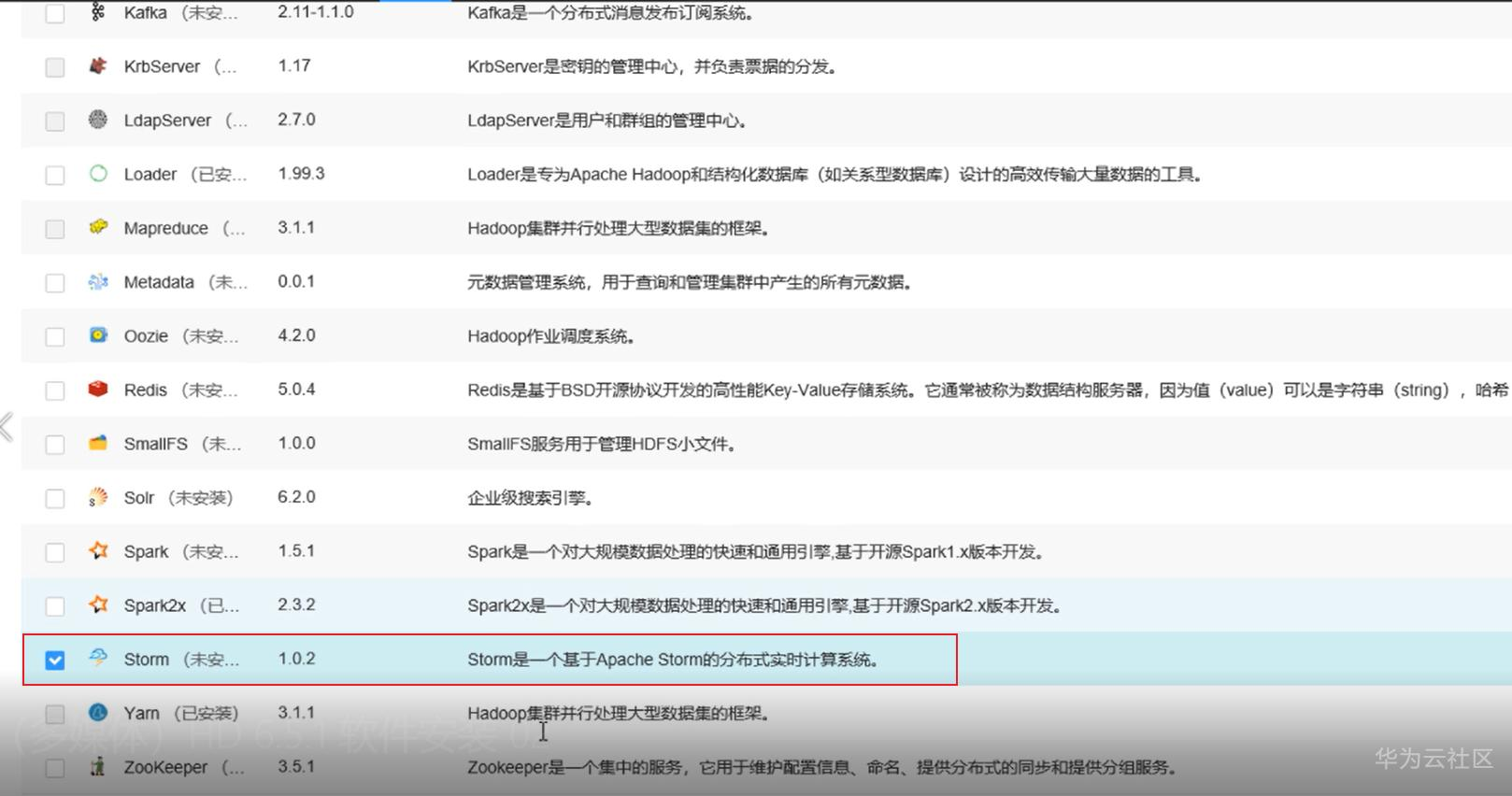Click the Storm cloud icon
Screen dimensions: 1512x796
point(98,658)
